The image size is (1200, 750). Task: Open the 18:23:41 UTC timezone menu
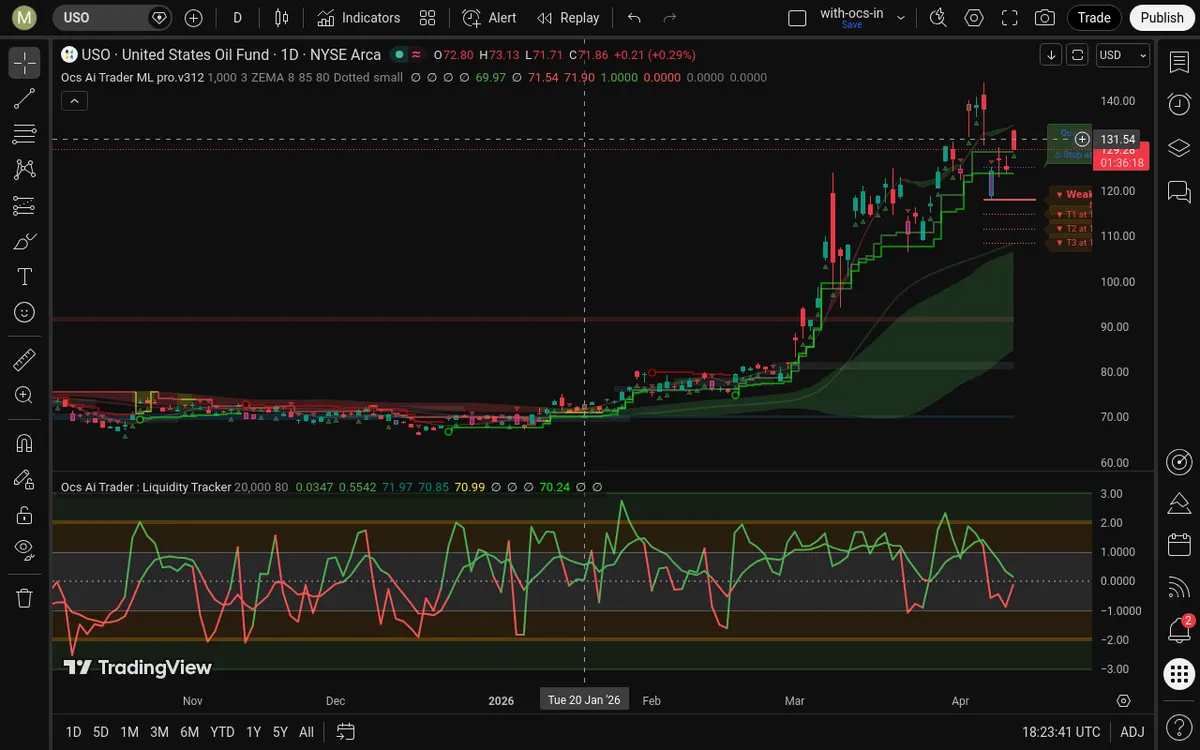coord(1061,732)
